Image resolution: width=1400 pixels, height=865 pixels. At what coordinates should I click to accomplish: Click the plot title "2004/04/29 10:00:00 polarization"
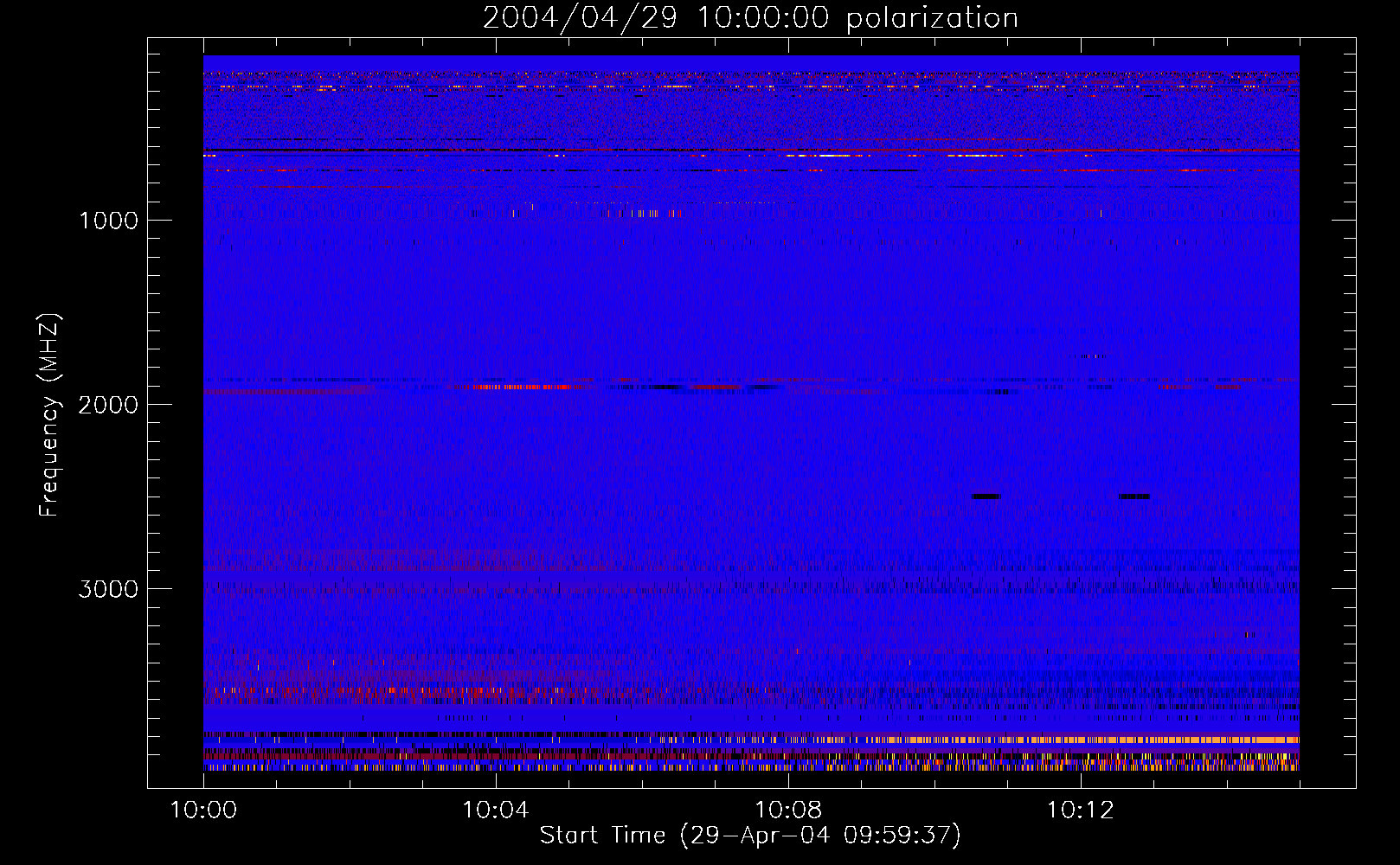[x=750, y=18]
